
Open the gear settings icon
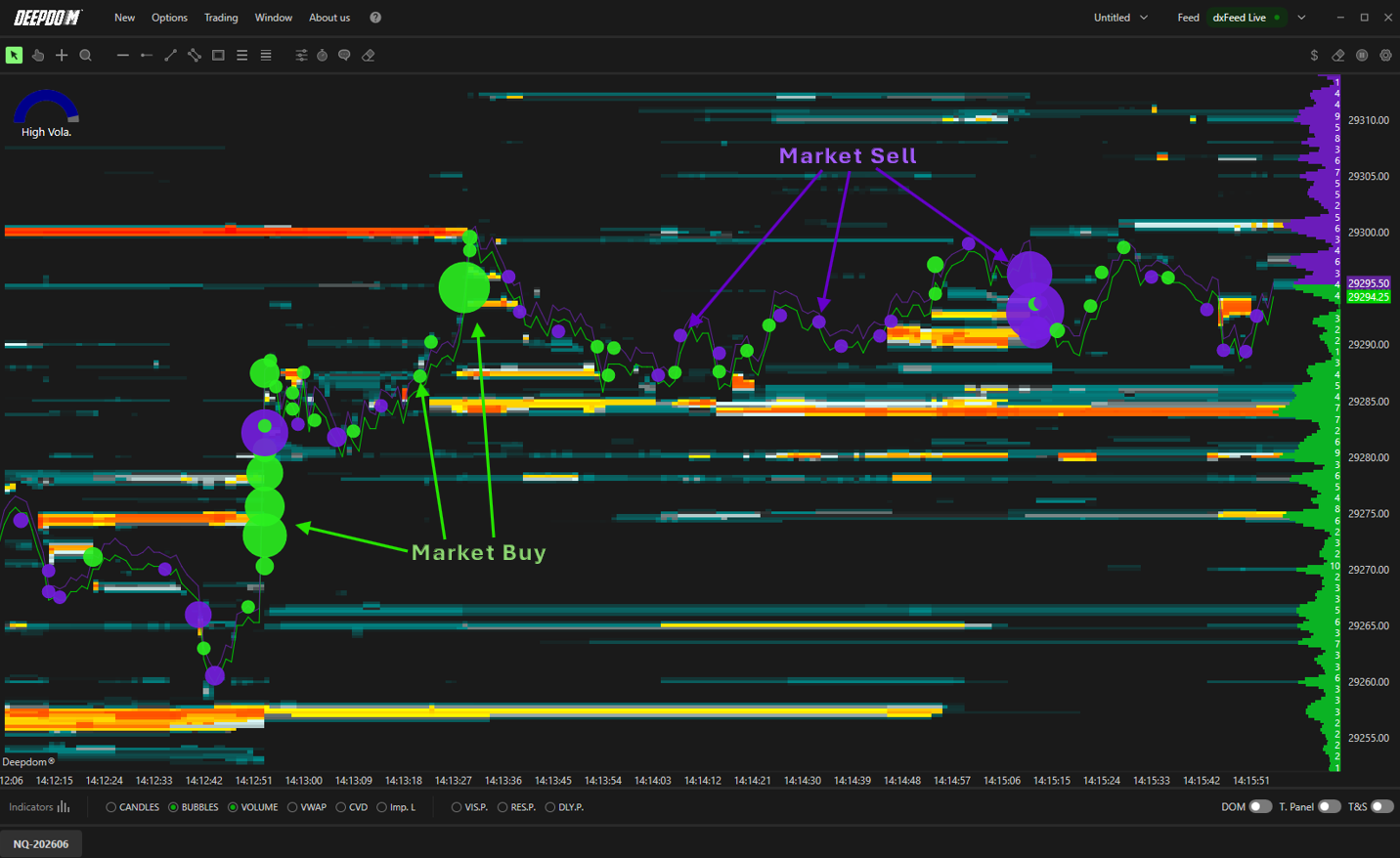(1385, 56)
